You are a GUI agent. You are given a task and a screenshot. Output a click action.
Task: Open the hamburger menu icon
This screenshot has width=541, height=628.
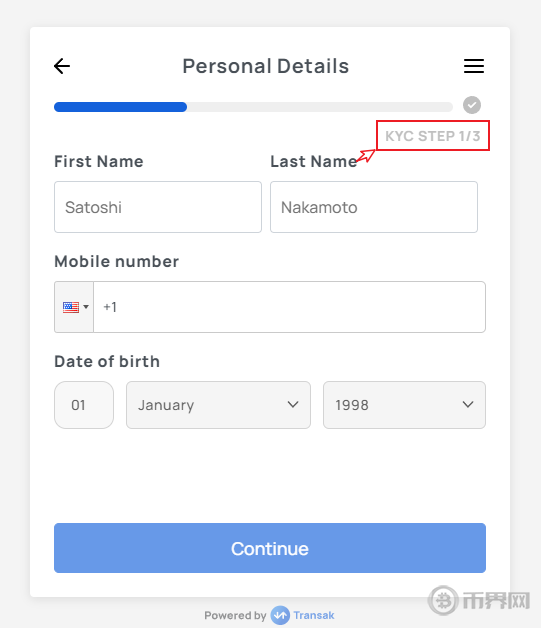pyautogui.click(x=474, y=66)
